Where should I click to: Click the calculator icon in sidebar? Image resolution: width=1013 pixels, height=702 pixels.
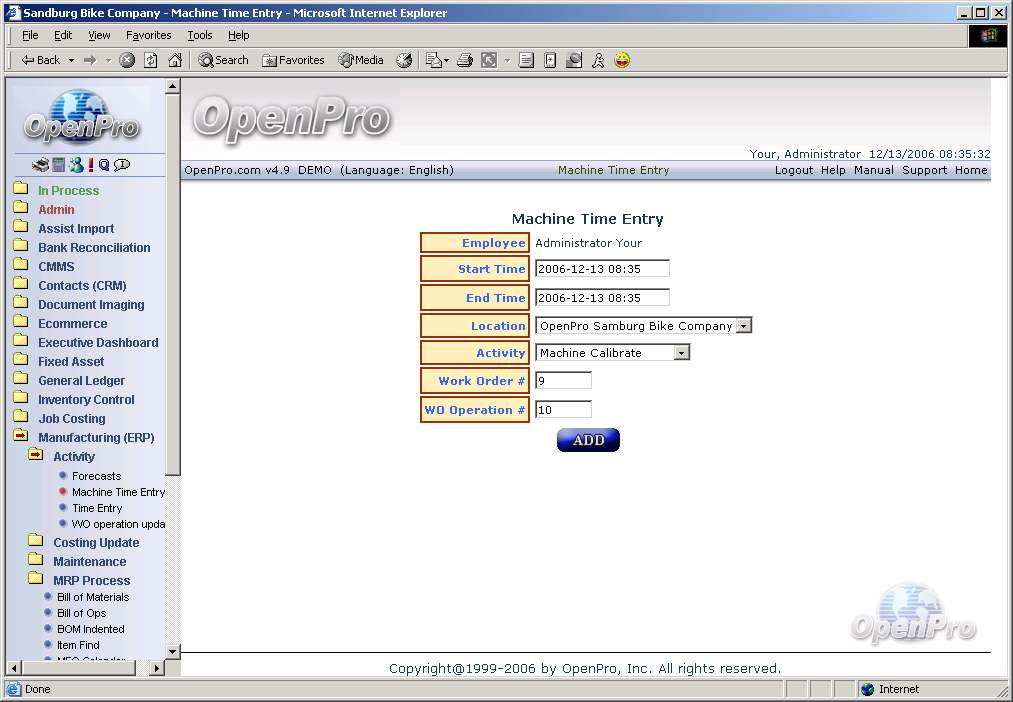point(59,165)
